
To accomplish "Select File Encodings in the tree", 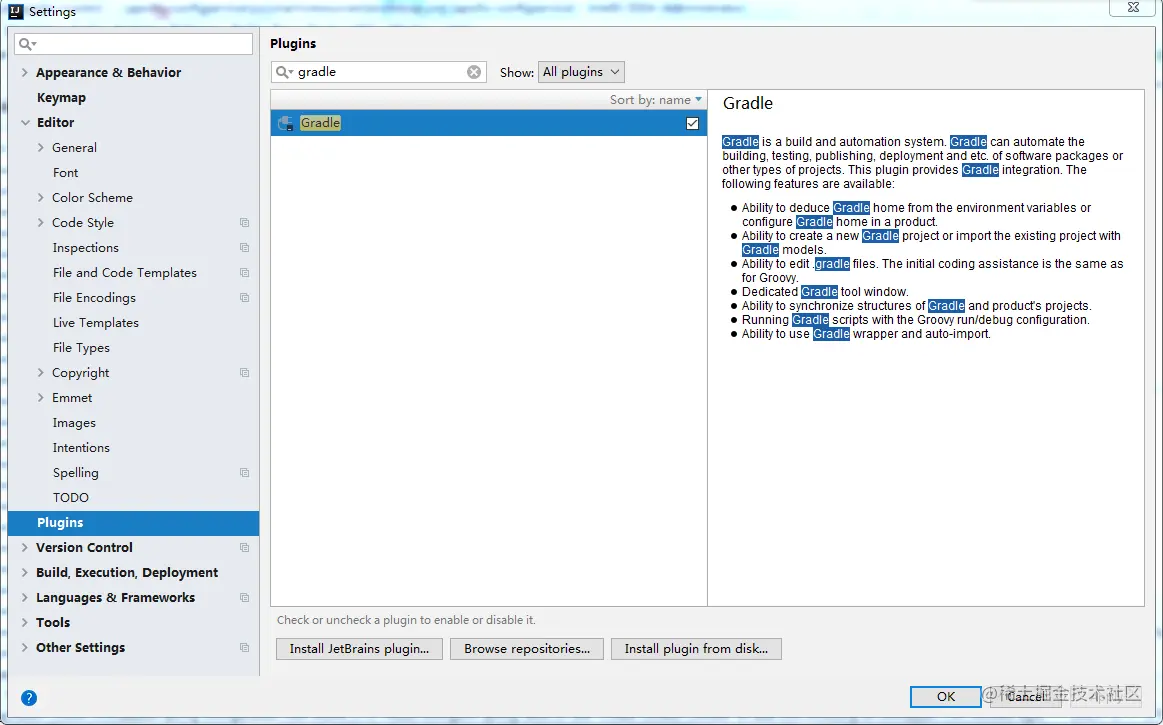I will (x=94, y=298).
